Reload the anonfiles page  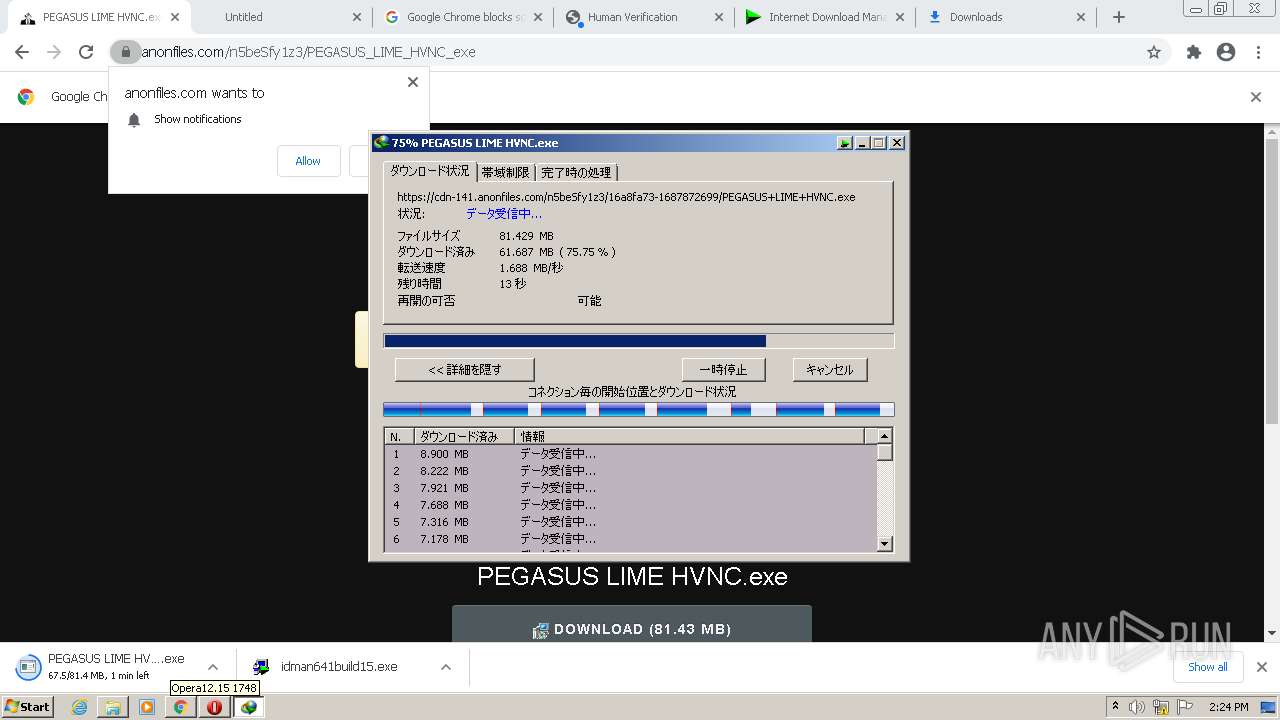pos(86,52)
